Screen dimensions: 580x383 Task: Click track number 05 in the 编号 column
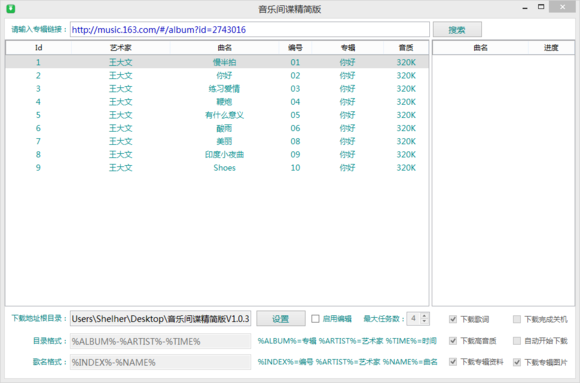(x=295, y=115)
